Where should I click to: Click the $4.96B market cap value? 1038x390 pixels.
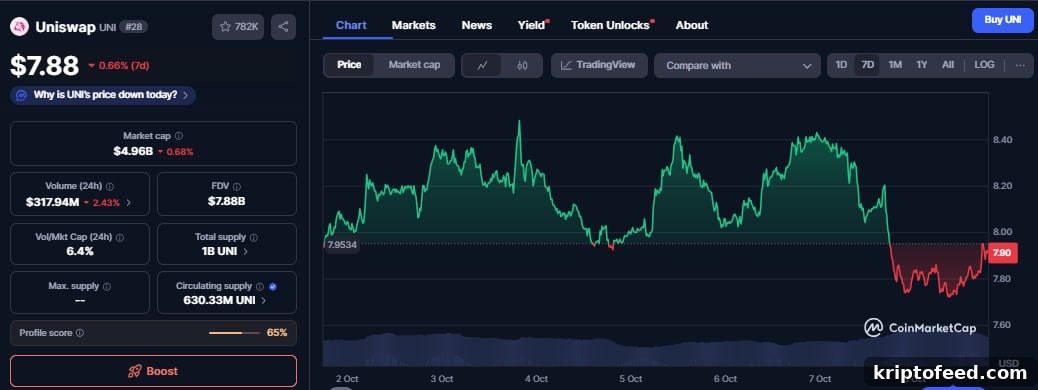pyautogui.click(x=133, y=152)
